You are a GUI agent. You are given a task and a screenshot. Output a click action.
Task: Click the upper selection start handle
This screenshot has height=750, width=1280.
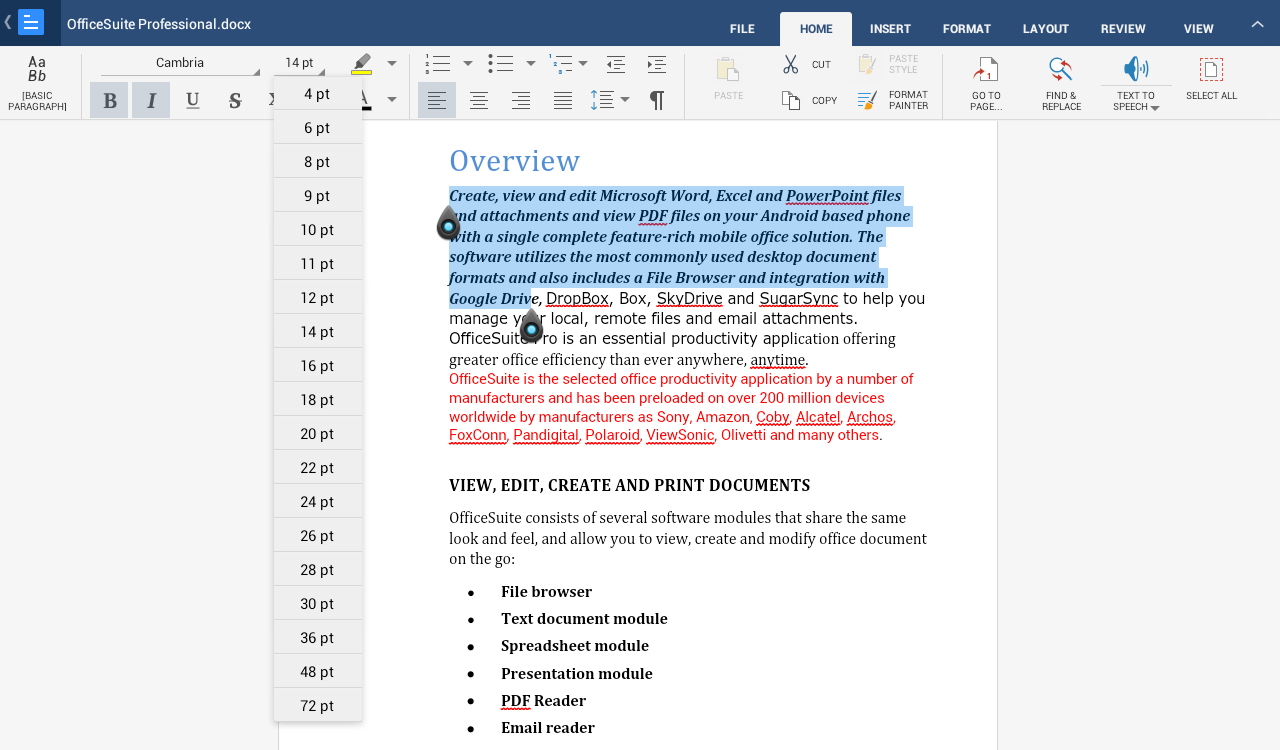coord(448,224)
